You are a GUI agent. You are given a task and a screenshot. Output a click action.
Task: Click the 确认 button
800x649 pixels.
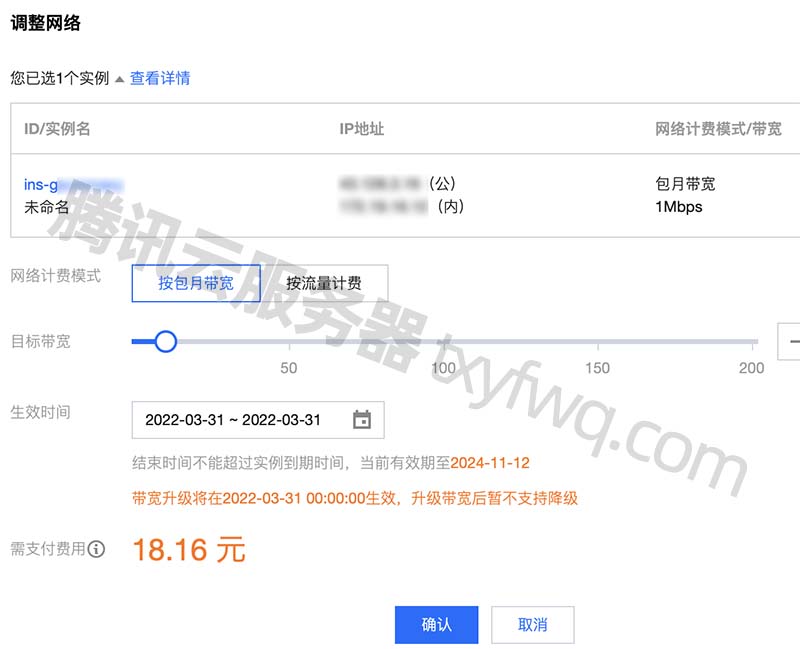[x=437, y=625]
